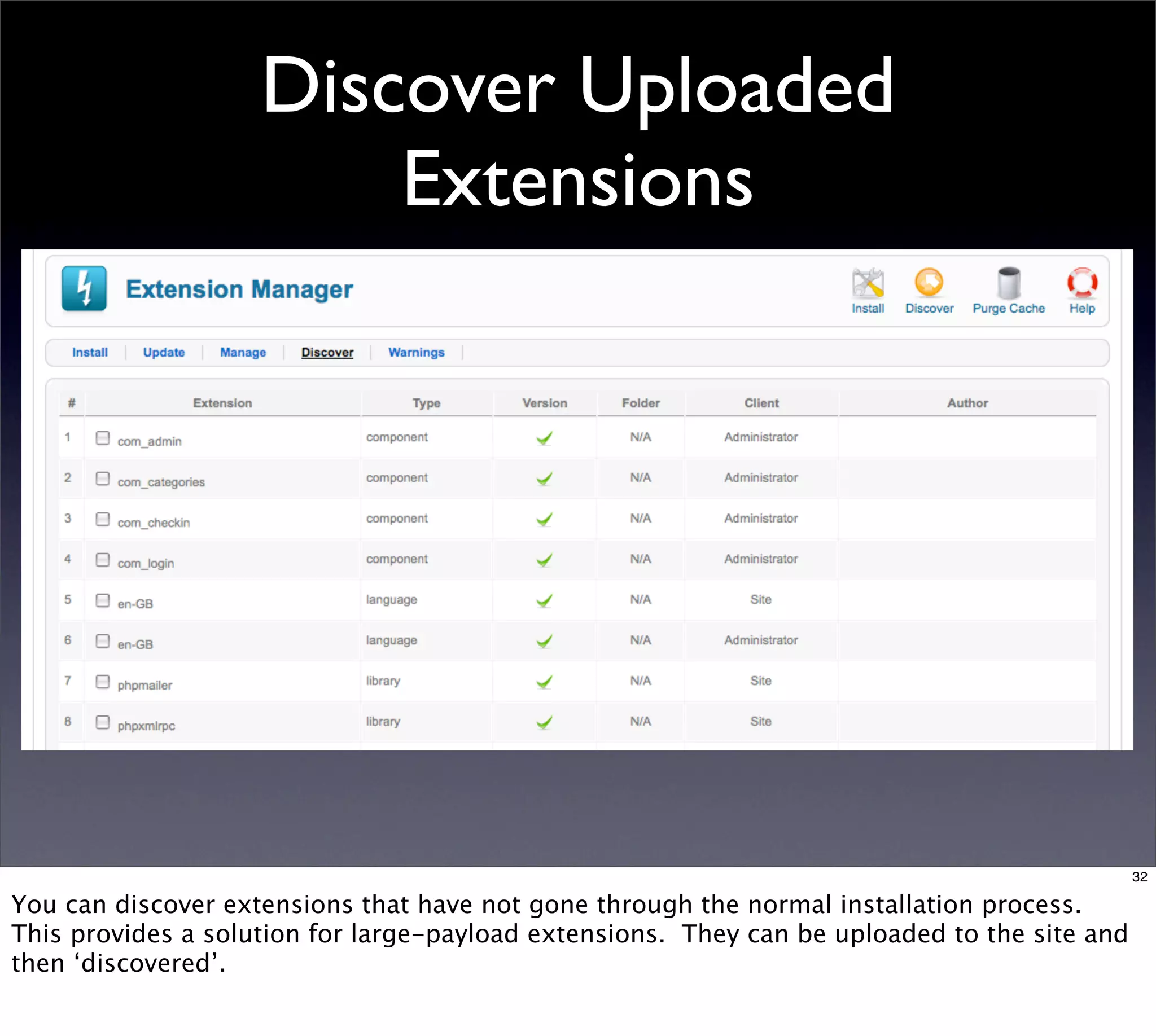Click the # column header
The height and width of the screenshot is (1036, 1156).
tap(72, 403)
